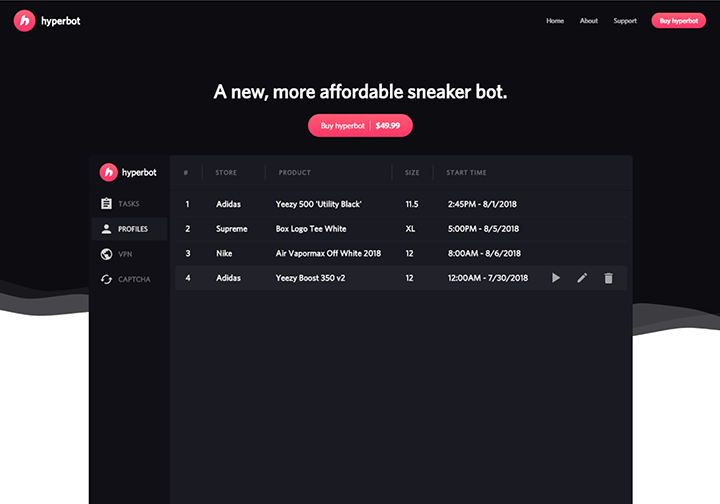Viewport: 720px width, 504px height.
Task: Click Adidas store cell in row 1
Action: [x=228, y=204]
